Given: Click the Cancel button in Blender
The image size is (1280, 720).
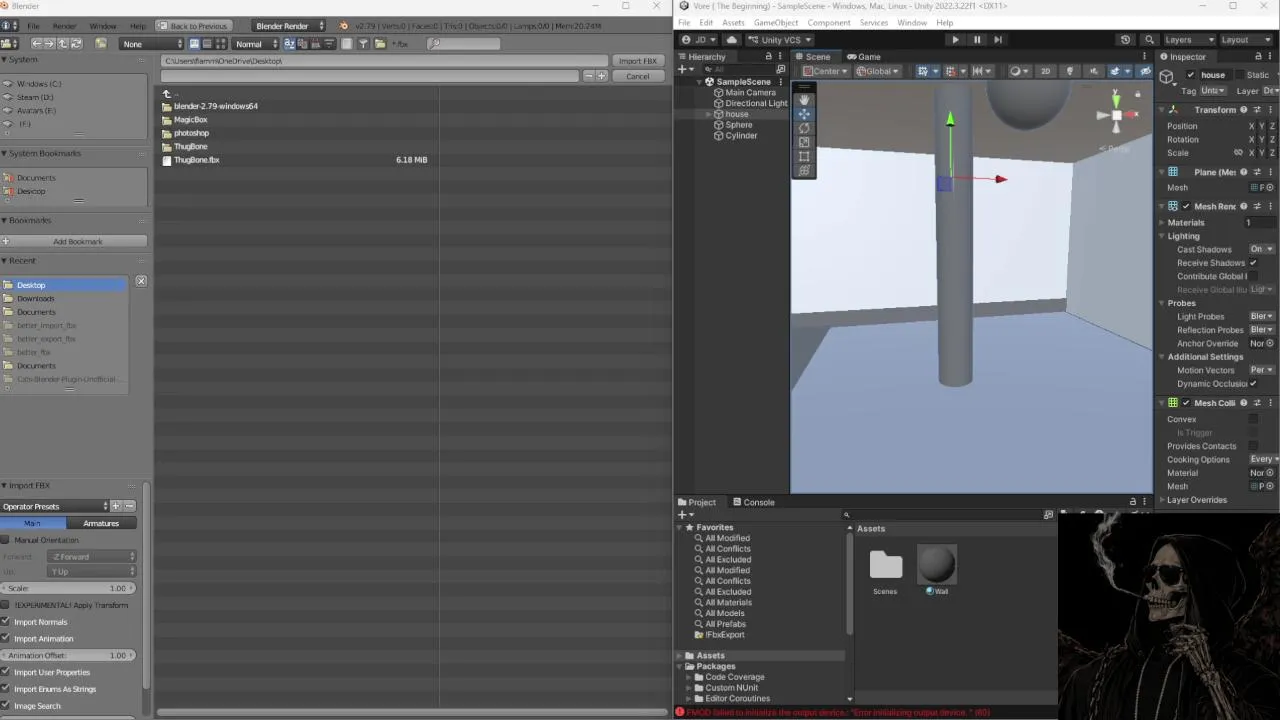Looking at the screenshot, I should (637, 76).
